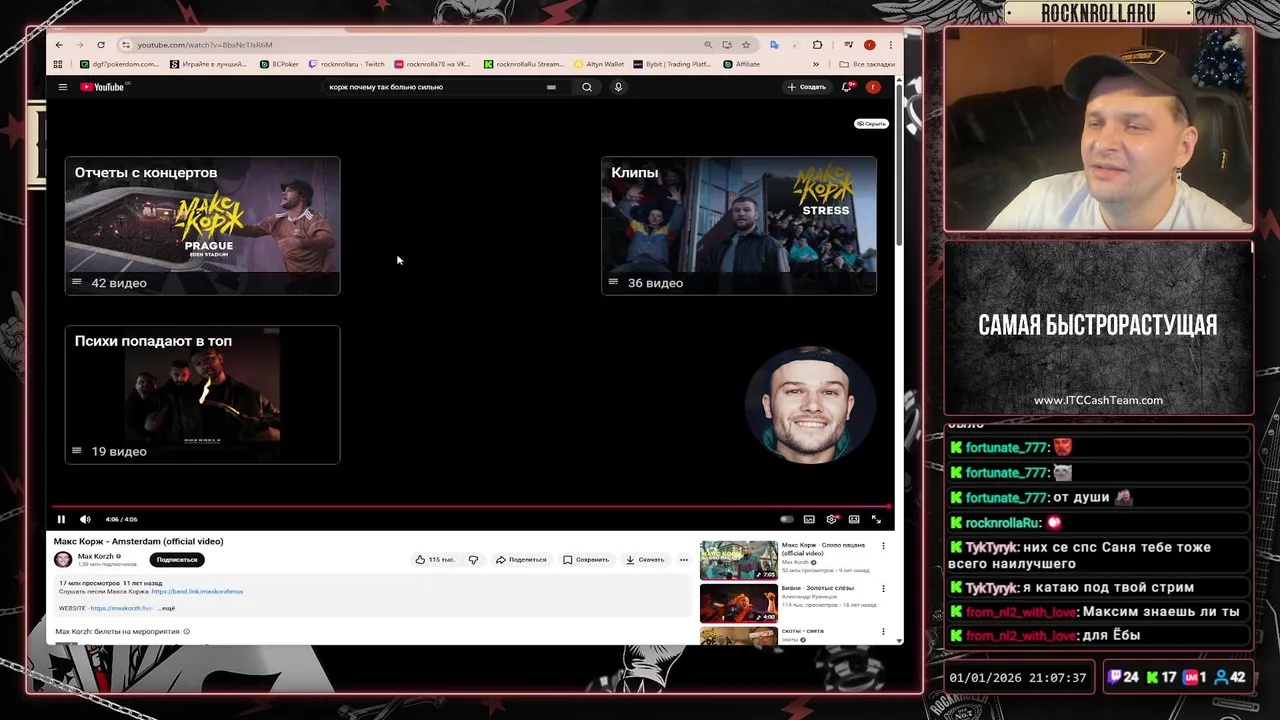Open Bybit Trading Platform bookmark
The height and width of the screenshot is (720, 1280).
pyautogui.click(x=672, y=64)
